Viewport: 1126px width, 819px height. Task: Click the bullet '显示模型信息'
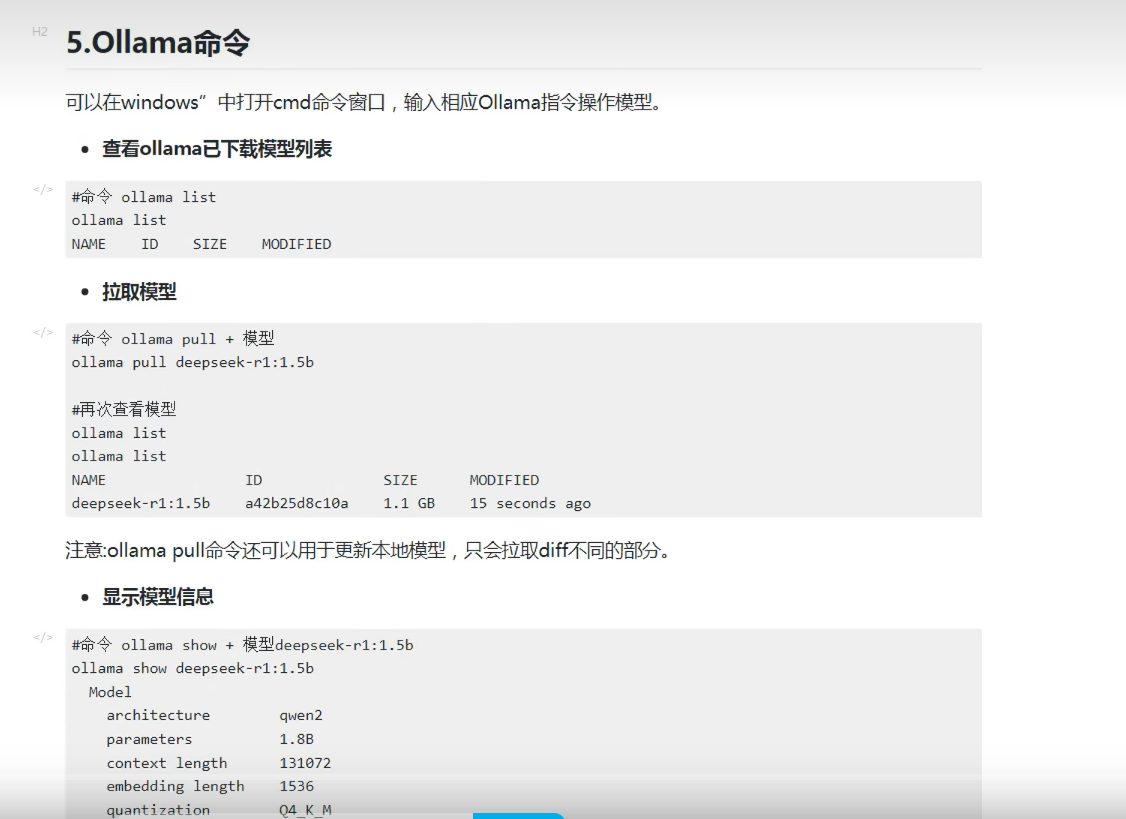158,597
